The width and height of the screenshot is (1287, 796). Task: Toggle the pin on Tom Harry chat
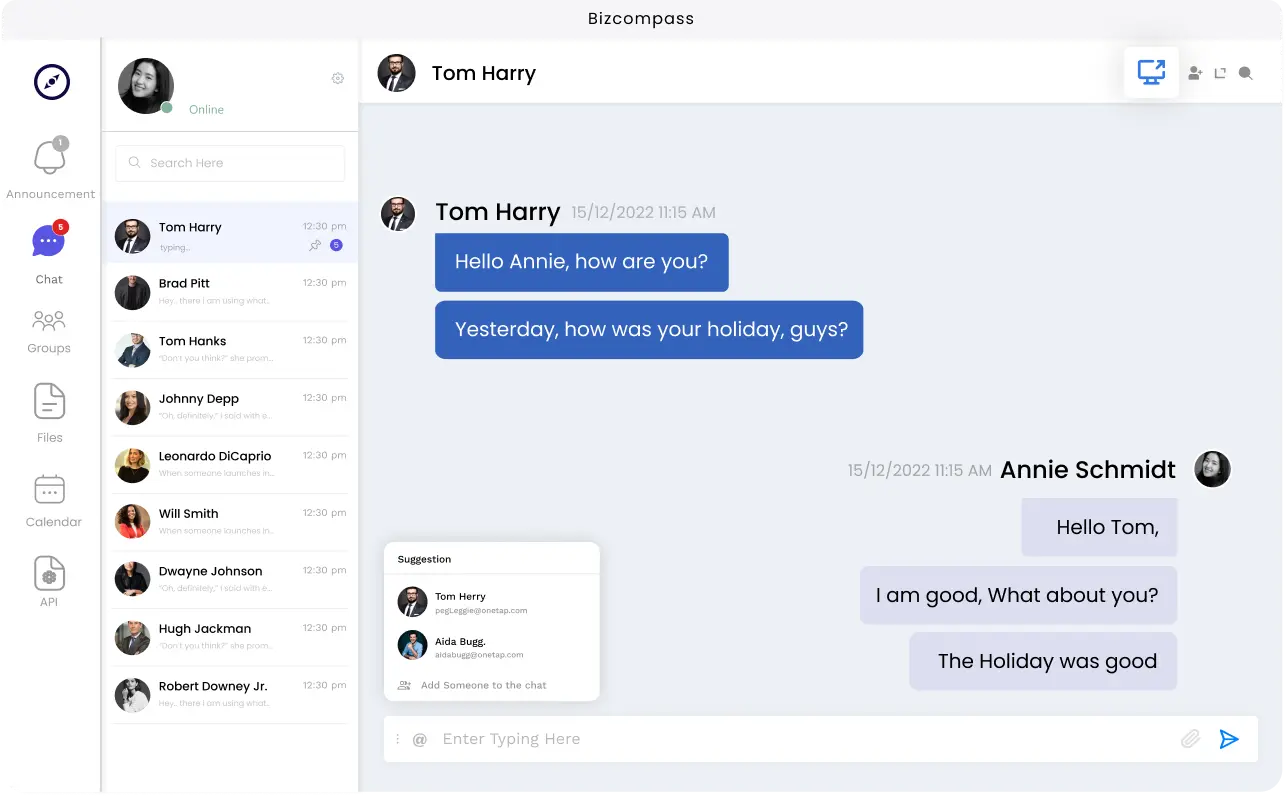pyautogui.click(x=315, y=245)
